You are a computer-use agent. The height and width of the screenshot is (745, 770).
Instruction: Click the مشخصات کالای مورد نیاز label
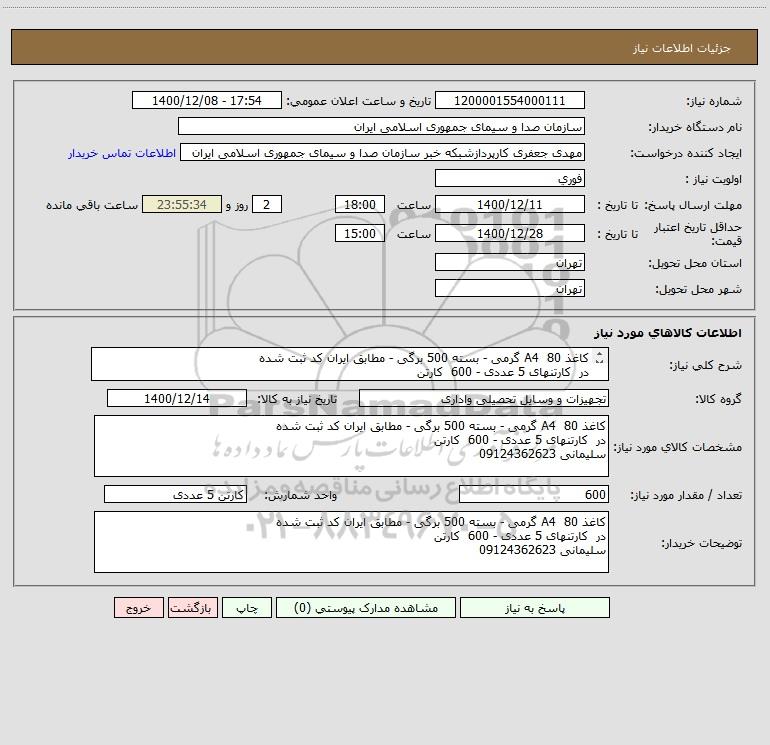pyautogui.click(x=678, y=447)
